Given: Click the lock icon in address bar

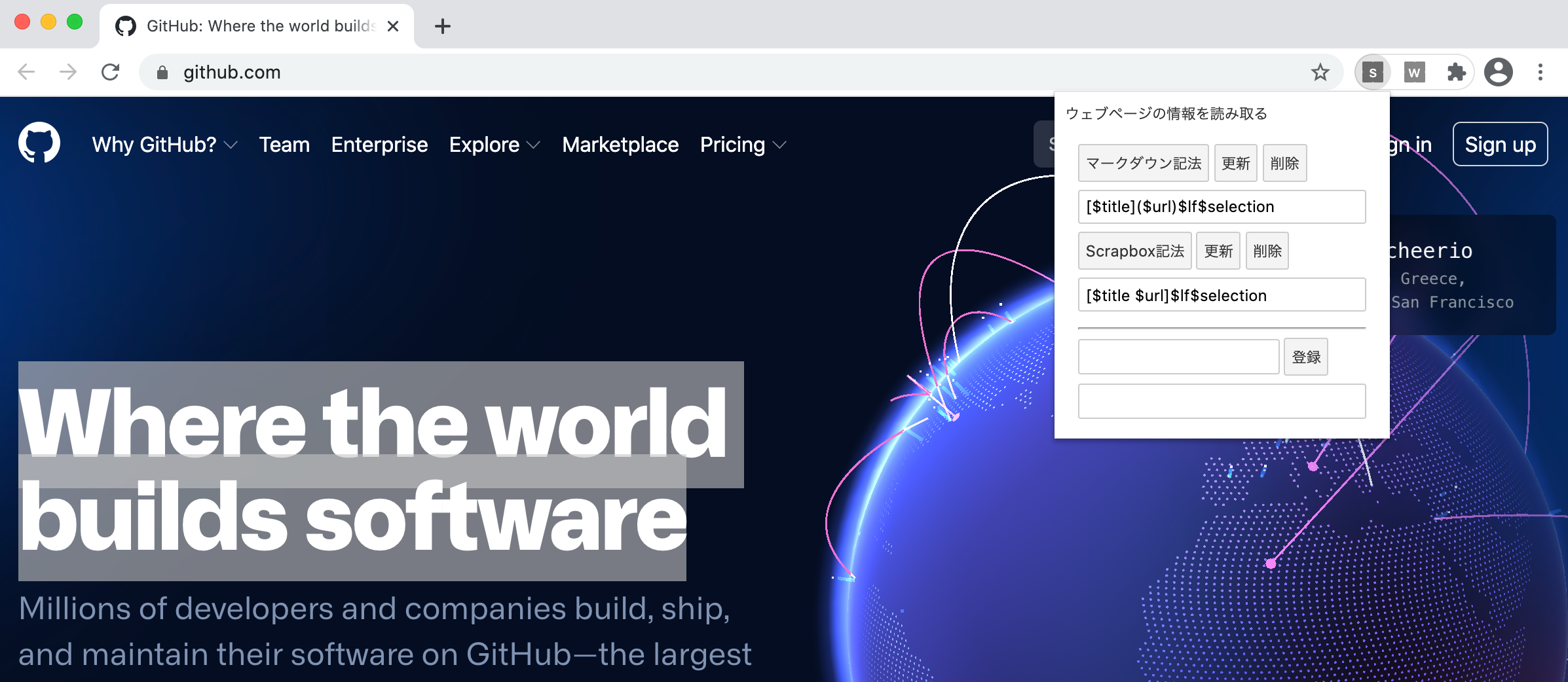Looking at the screenshot, I should [162, 73].
